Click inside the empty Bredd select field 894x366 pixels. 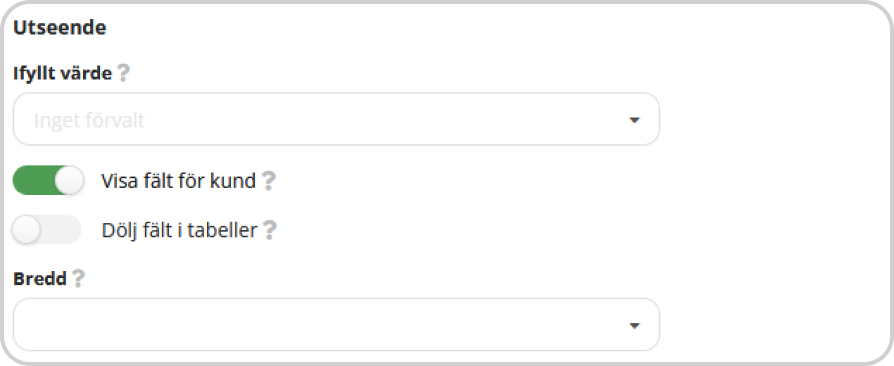pyautogui.click(x=336, y=324)
